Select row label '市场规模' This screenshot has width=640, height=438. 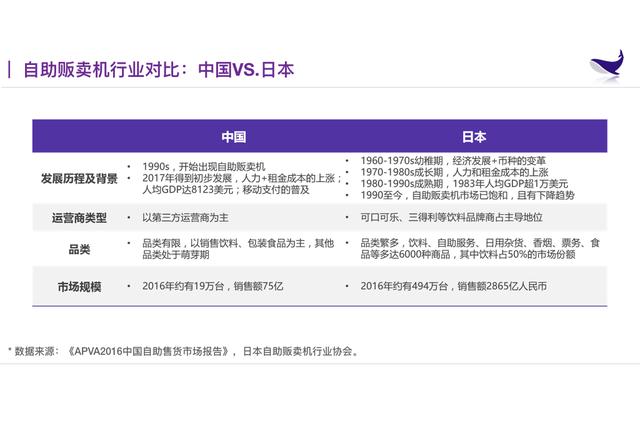[79, 287]
